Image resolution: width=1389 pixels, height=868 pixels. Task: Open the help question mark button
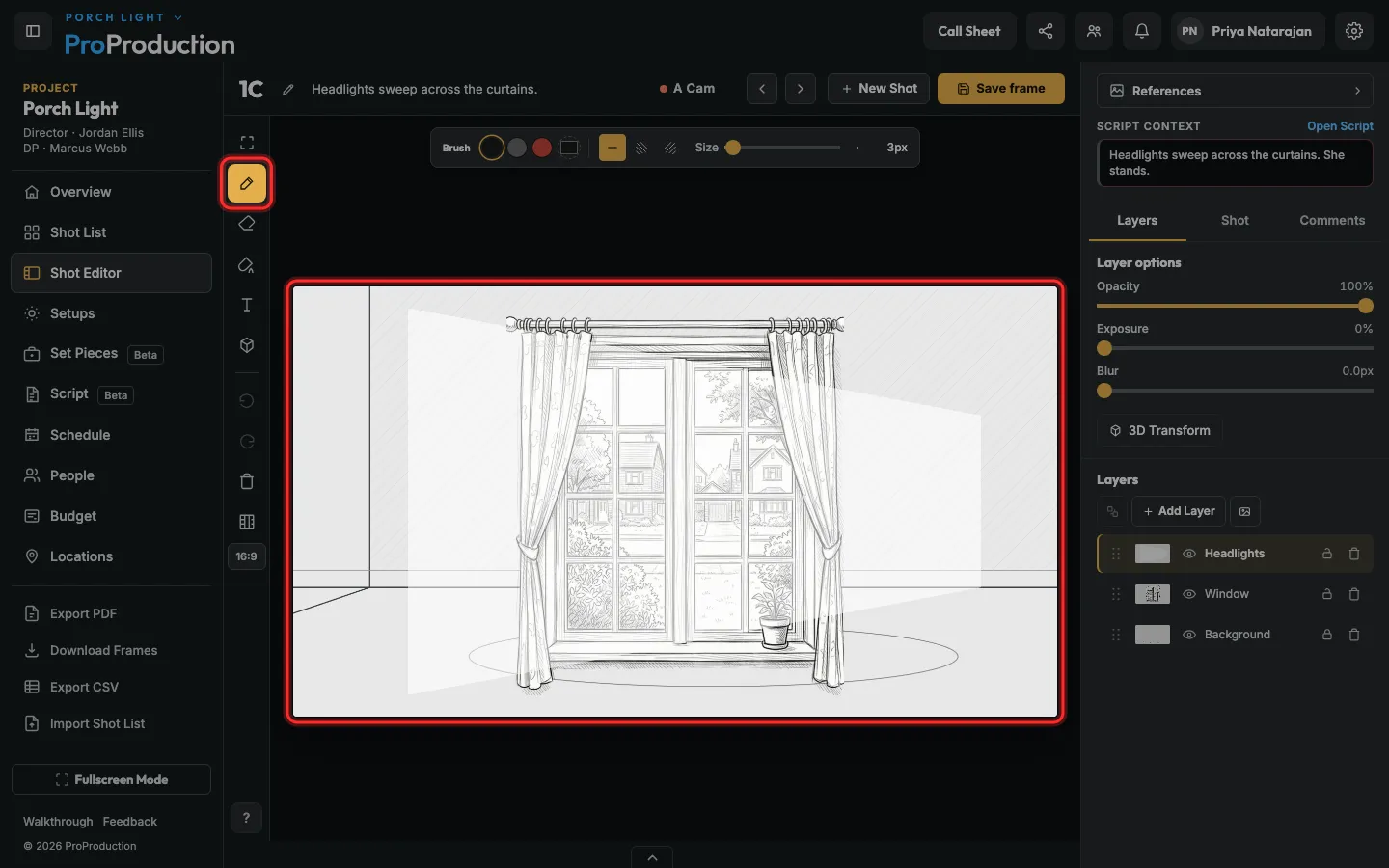(247, 818)
